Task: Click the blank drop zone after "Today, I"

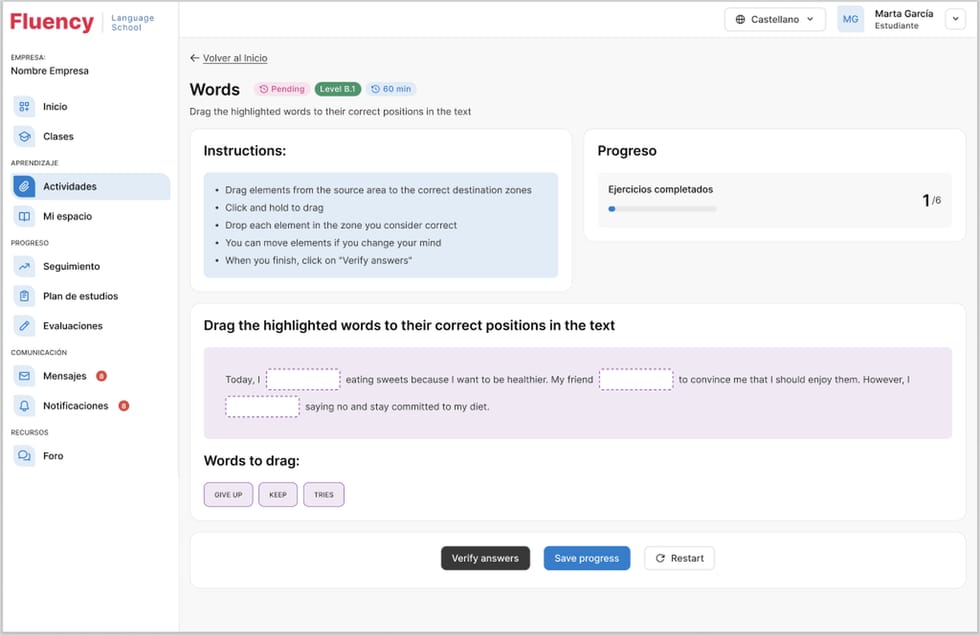Action: pyautogui.click(x=303, y=379)
